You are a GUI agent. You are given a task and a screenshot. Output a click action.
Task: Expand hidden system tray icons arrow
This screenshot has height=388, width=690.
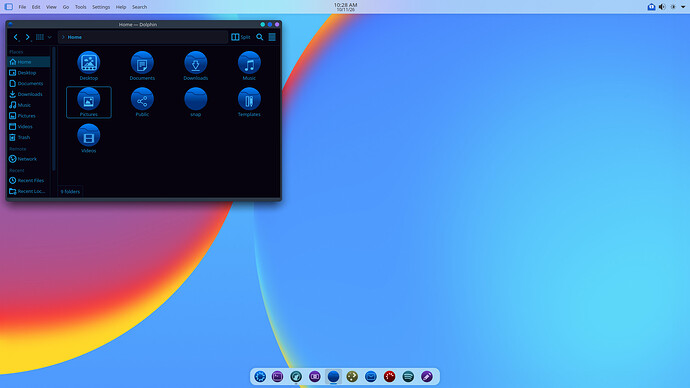click(x=683, y=7)
